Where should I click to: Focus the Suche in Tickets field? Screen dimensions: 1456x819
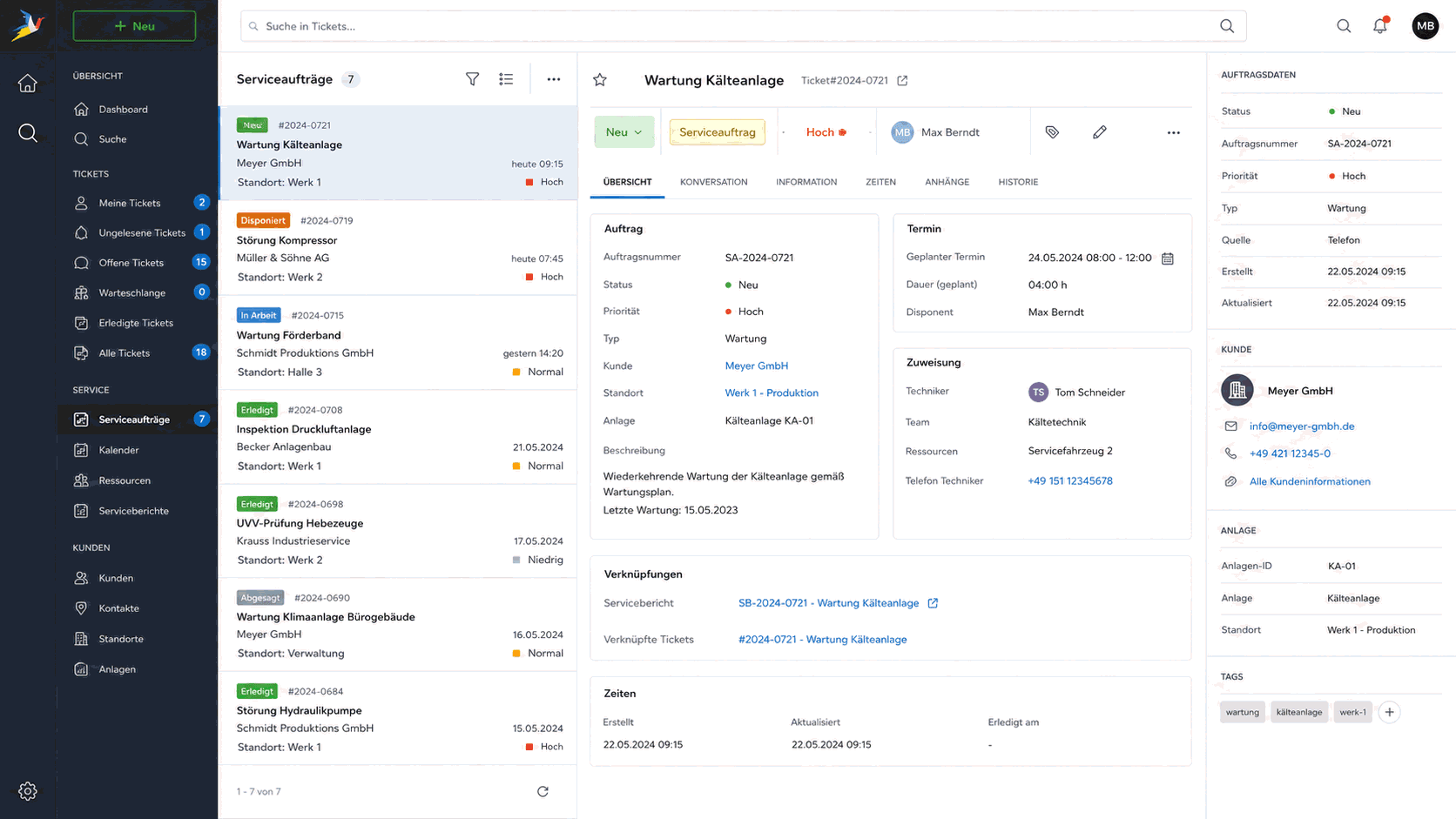743,26
